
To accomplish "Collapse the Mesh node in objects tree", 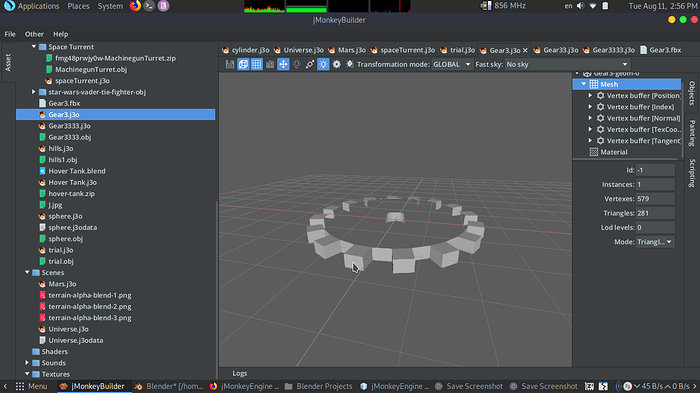I will [583, 84].
